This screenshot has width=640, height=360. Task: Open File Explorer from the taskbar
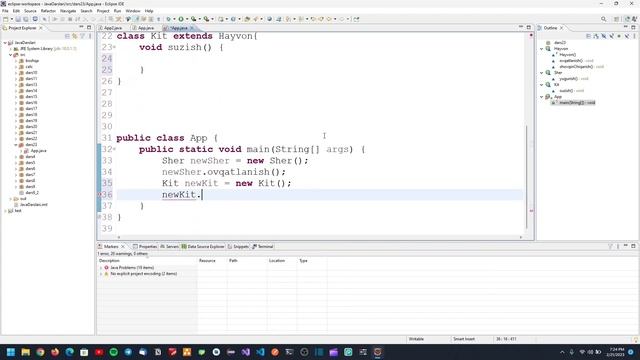tap(26, 352)
